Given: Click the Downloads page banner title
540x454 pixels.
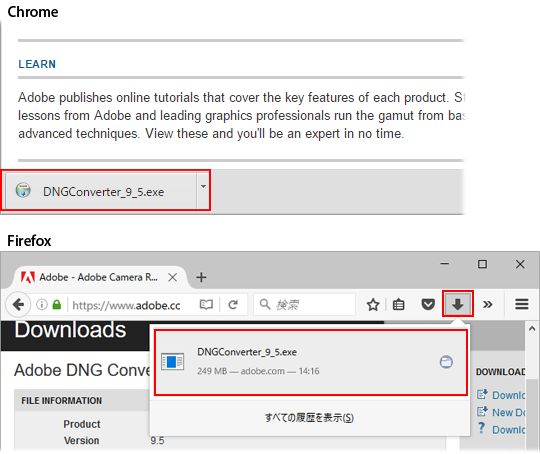Looking at the screenshot, I should [x=70, y=330].
